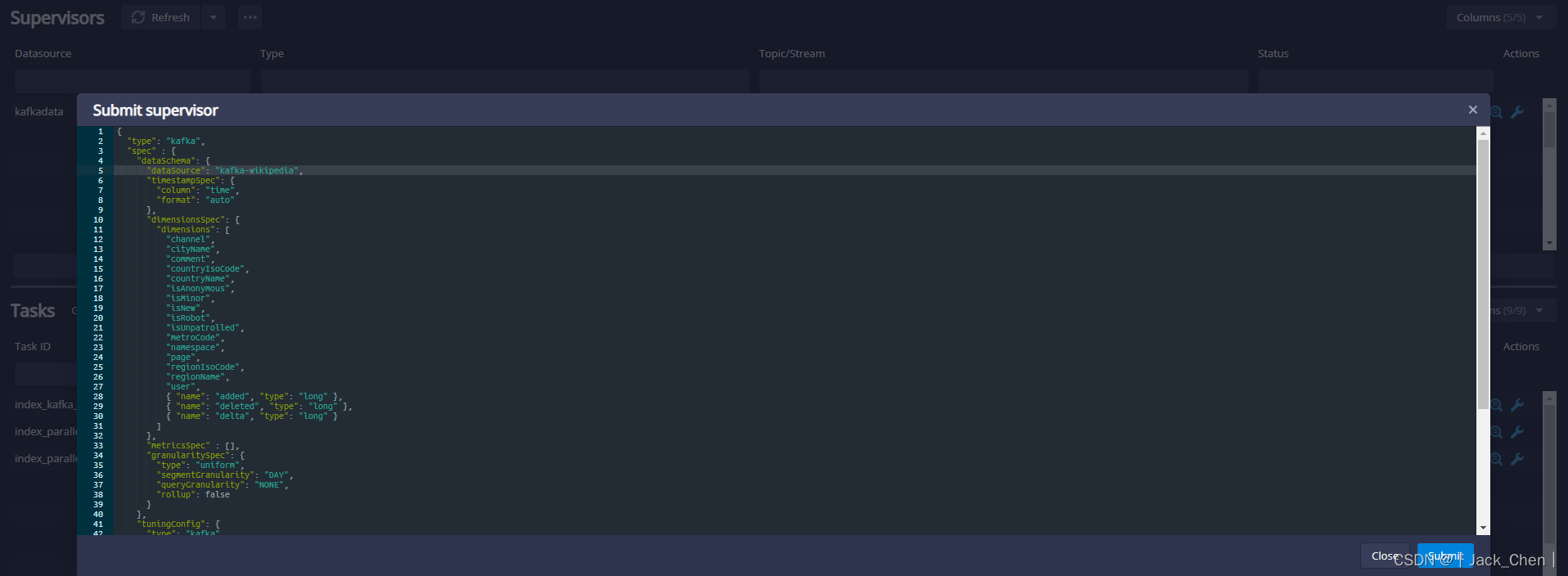Refresh the Supervisors list
This screenshot has height=576, width=1568.
coord(161,17)
